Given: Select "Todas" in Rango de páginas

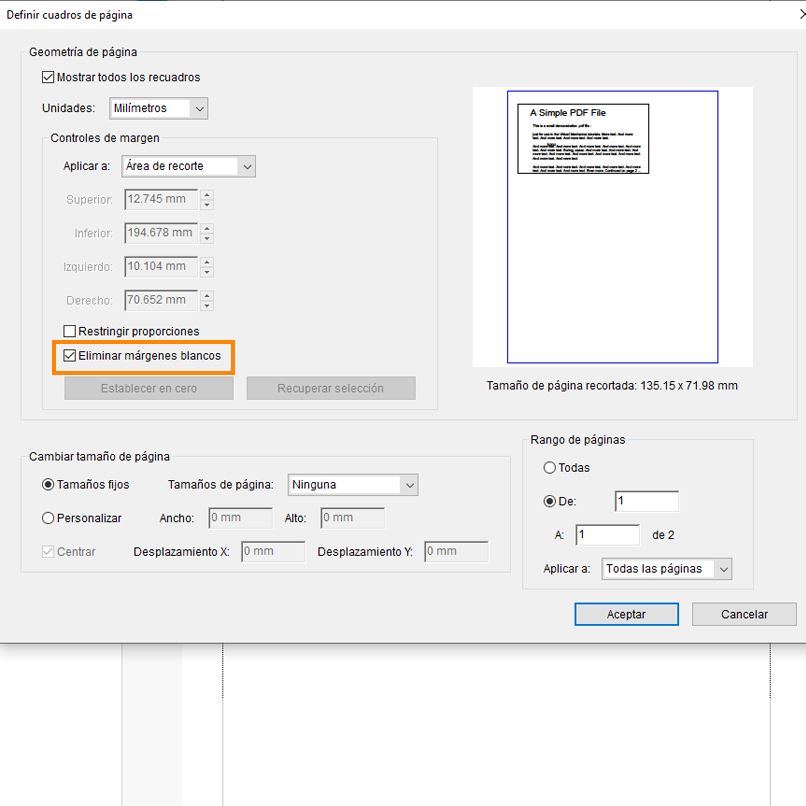Looking at the screenshot, I should 551,467.
